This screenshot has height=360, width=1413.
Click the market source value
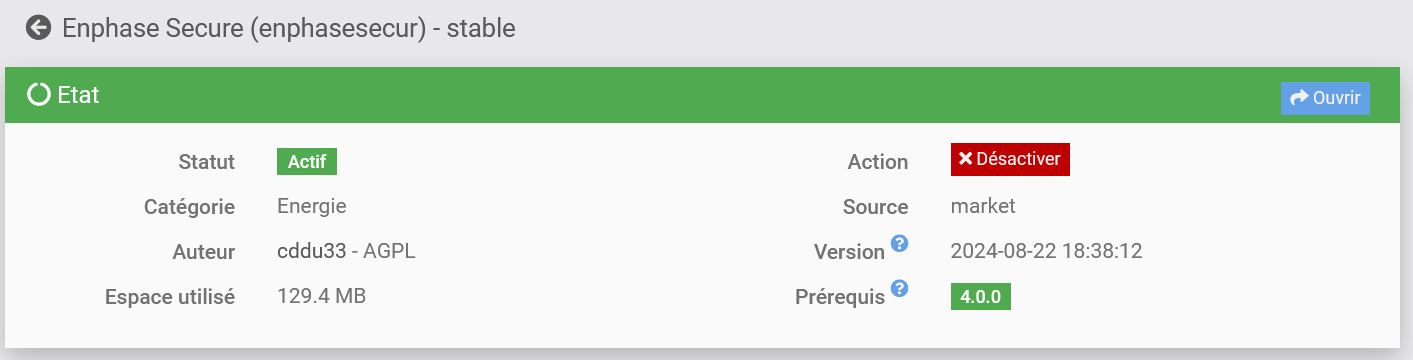(983, 206)
